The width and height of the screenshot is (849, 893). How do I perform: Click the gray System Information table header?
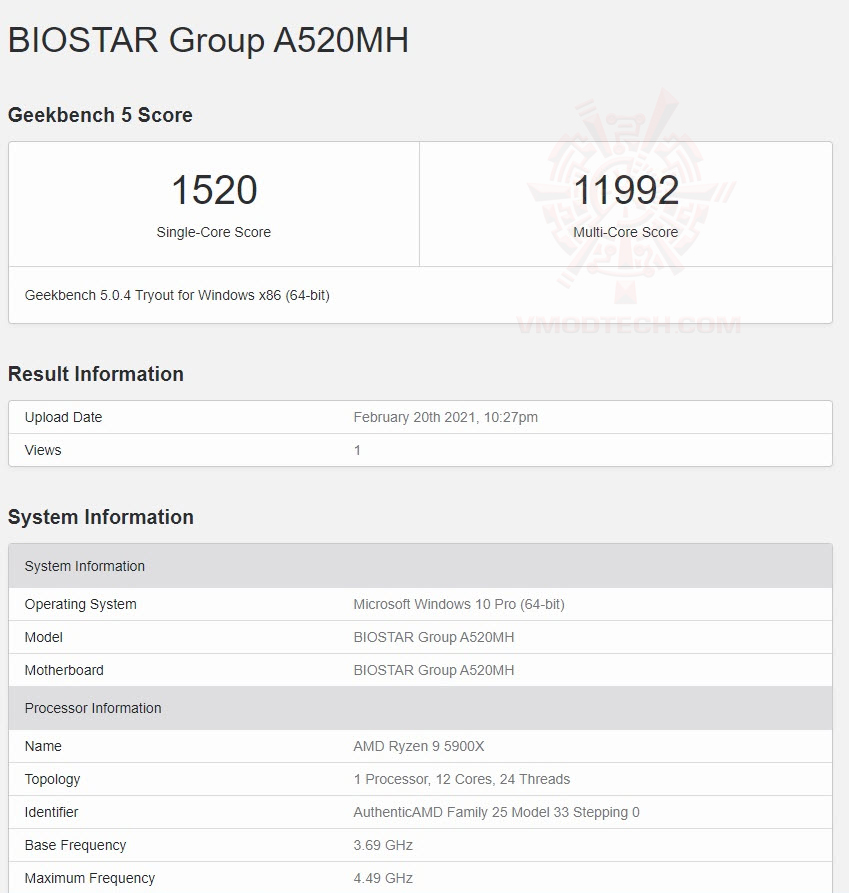pyautogui.click(x=420, y=566)
